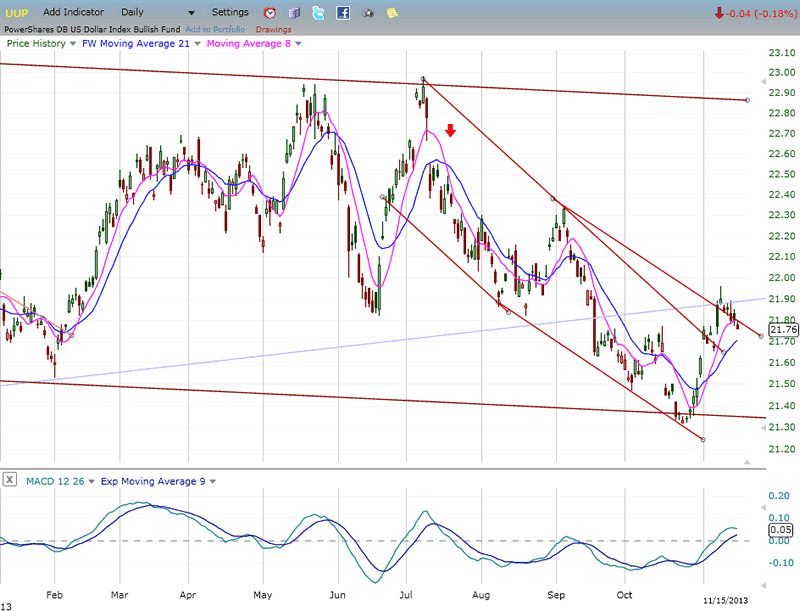Click the Add to Portfolio link
Image resolution: width=800 pixels, height=611 pixels.
pos(215,29)
